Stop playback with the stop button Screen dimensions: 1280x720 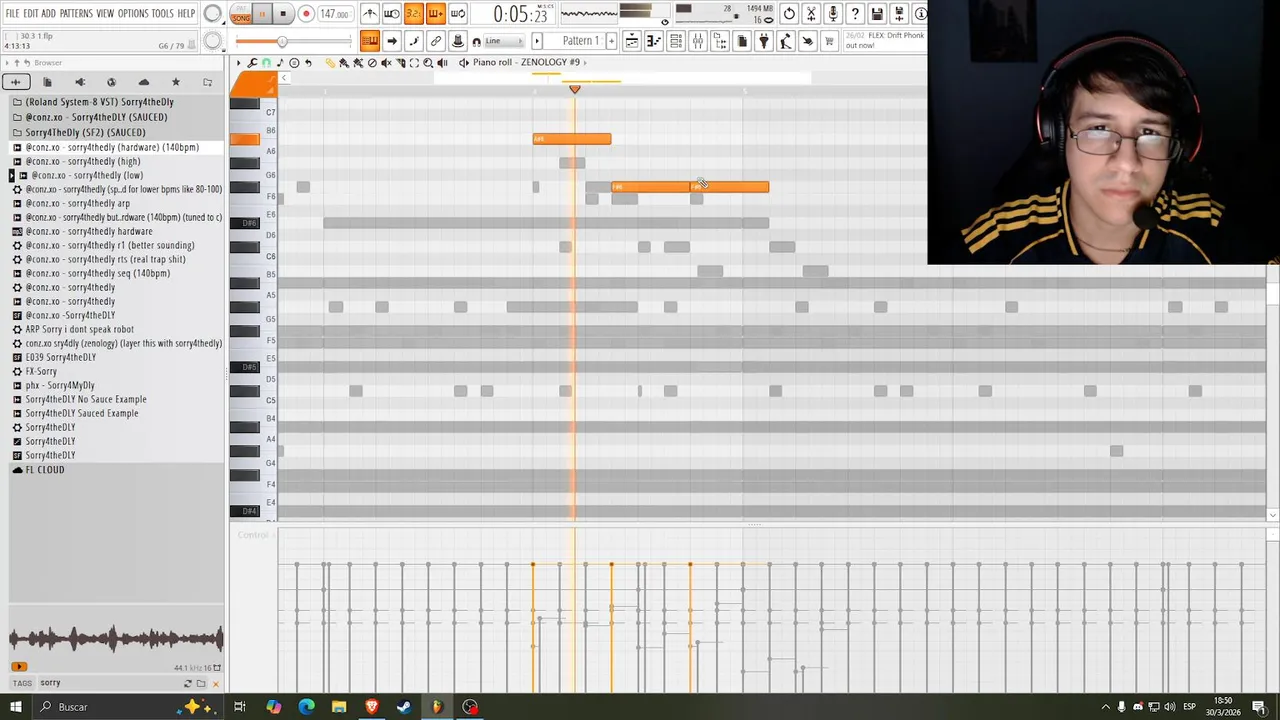point(283,14)
